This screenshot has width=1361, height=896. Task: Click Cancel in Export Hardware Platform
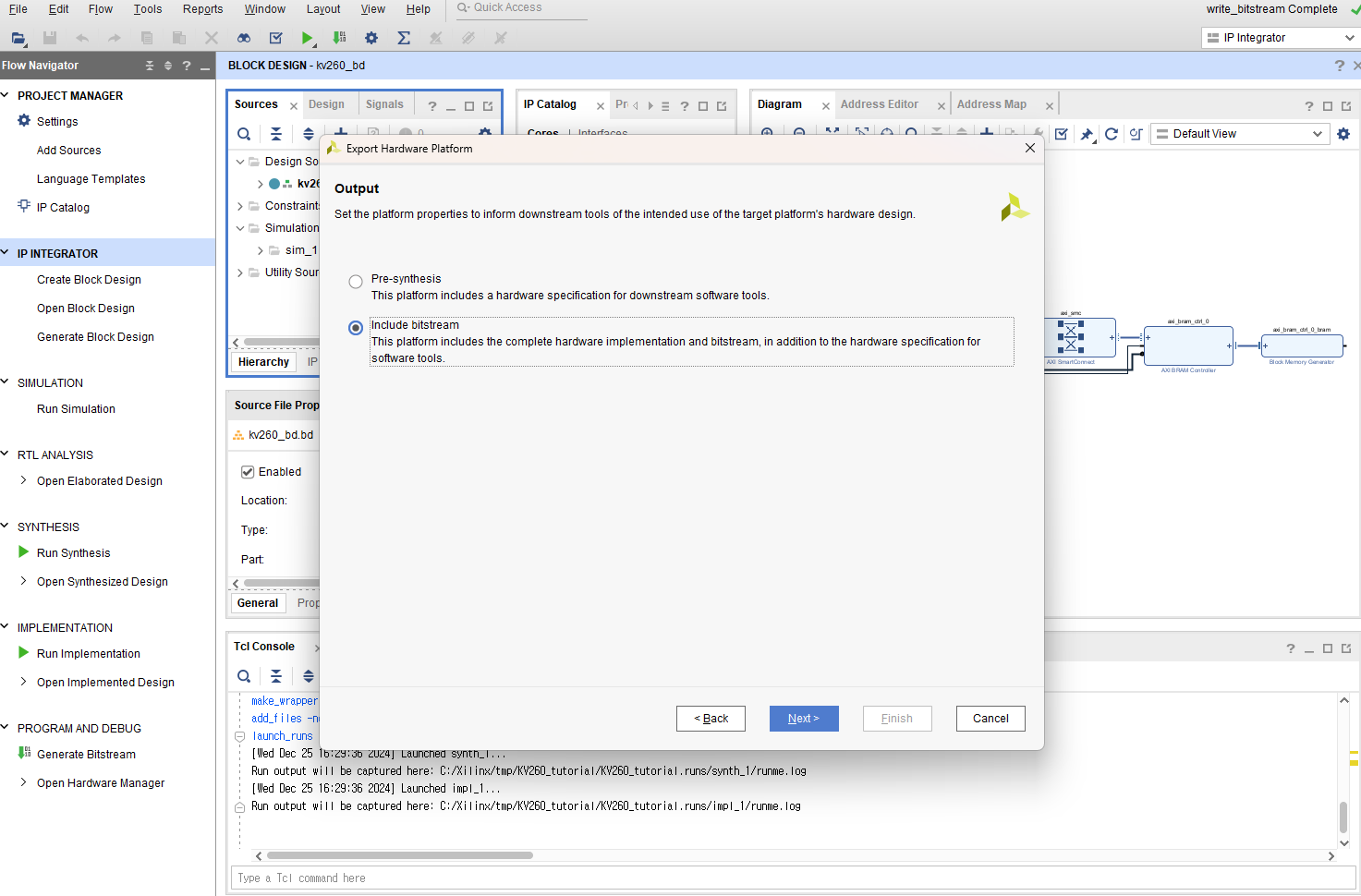tap(990, 719)
